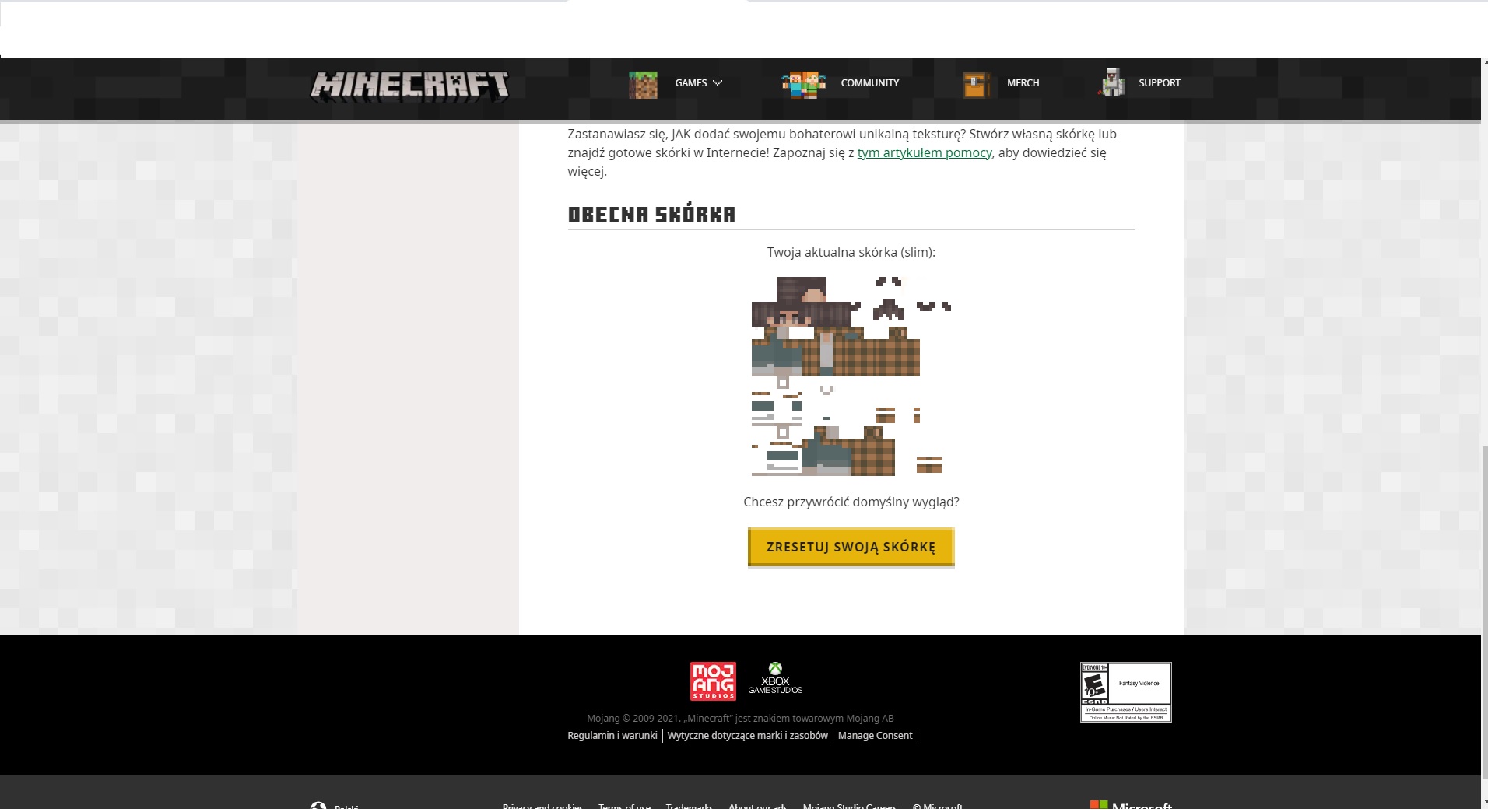The height and width of the screenshot is (812, 1488).
Task: Click the Mojang Studios logo
Action: 712,681
